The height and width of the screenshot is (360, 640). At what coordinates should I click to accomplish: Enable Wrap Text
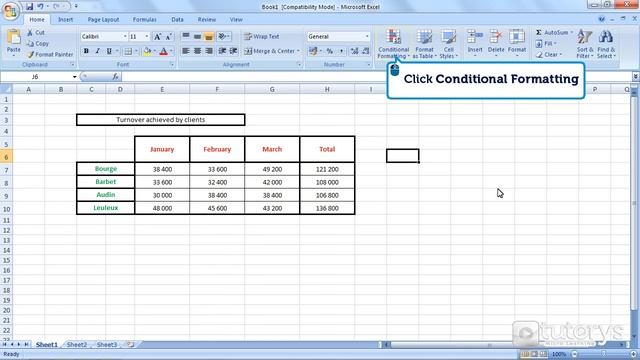[262, 37]
